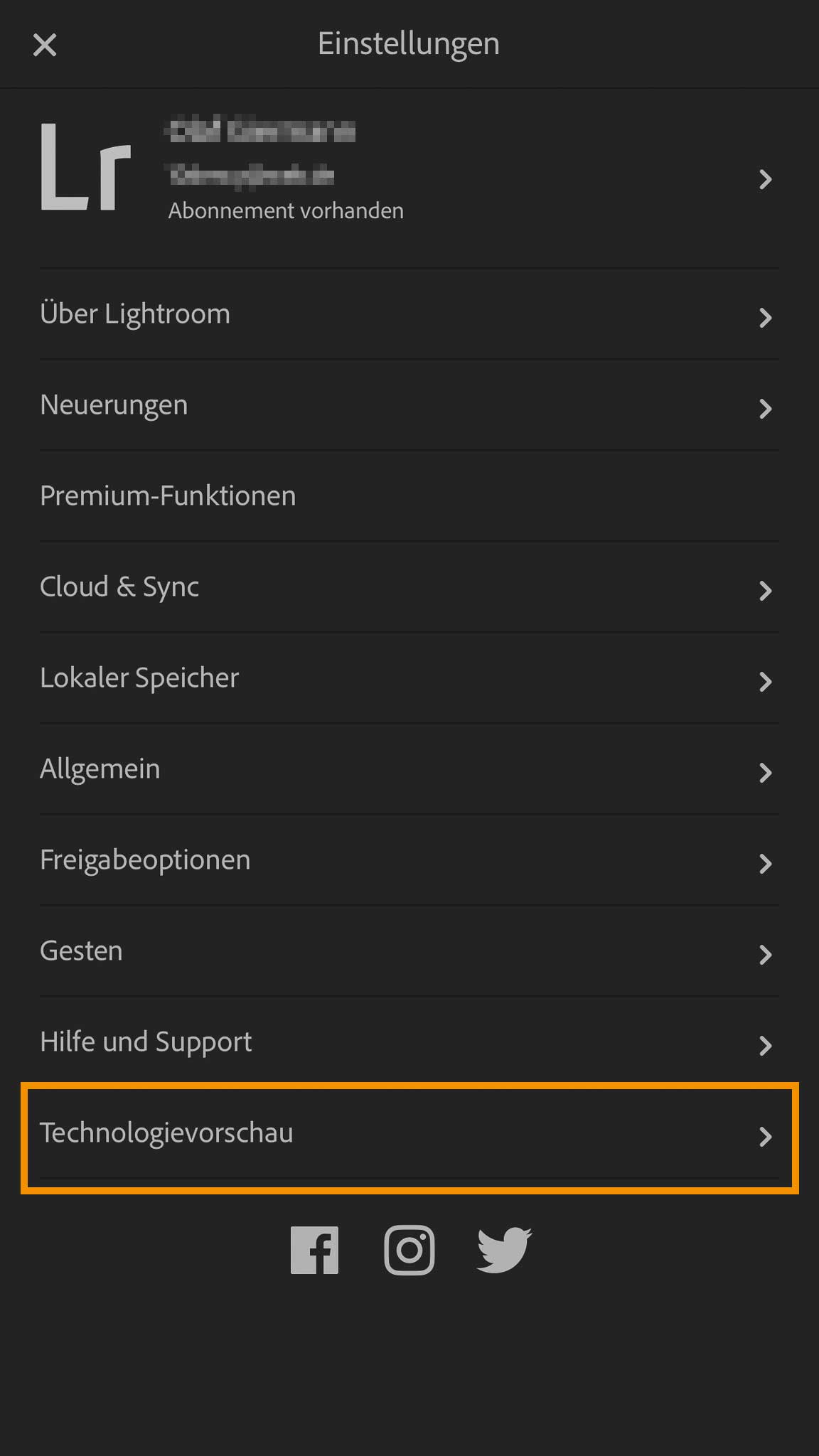Open Lokaler Speicher settings
This screenshot has height=1456, width=819.
click(139, 678)
